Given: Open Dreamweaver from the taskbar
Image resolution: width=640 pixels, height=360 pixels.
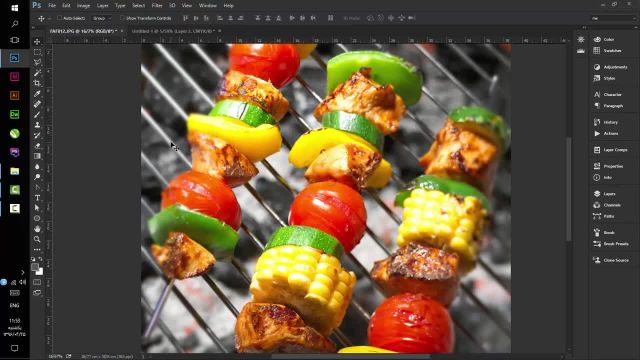Looking at the screenshot, I should click(14, 114).
